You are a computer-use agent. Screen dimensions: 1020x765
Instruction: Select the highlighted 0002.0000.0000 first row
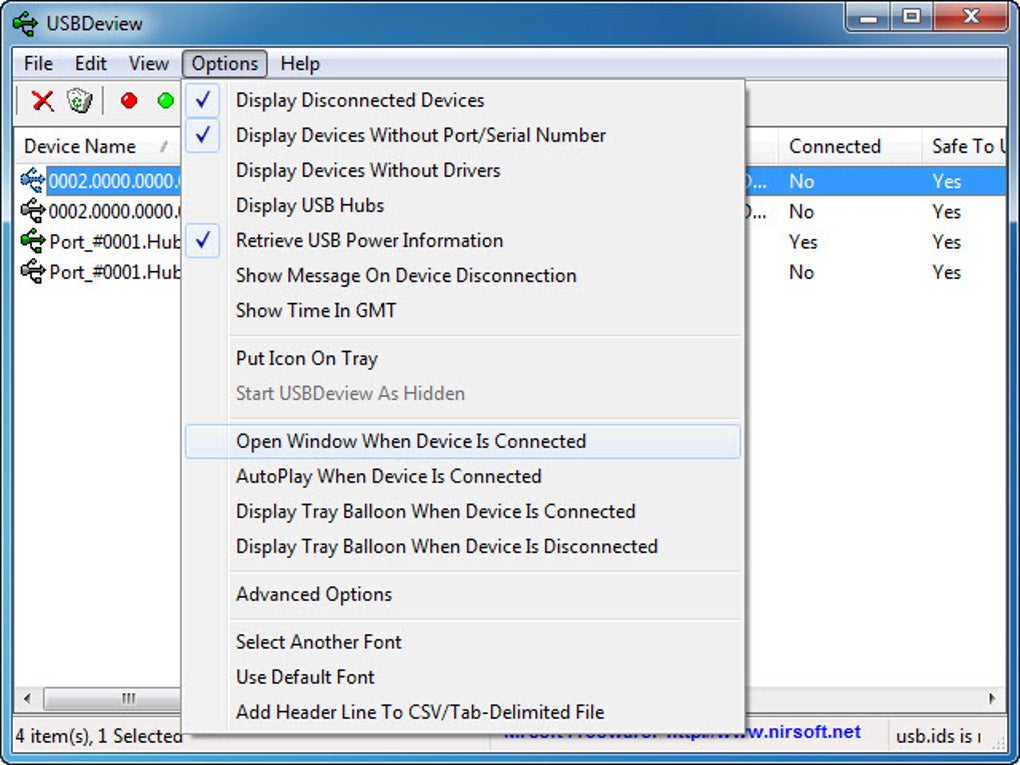coord(114,181)
